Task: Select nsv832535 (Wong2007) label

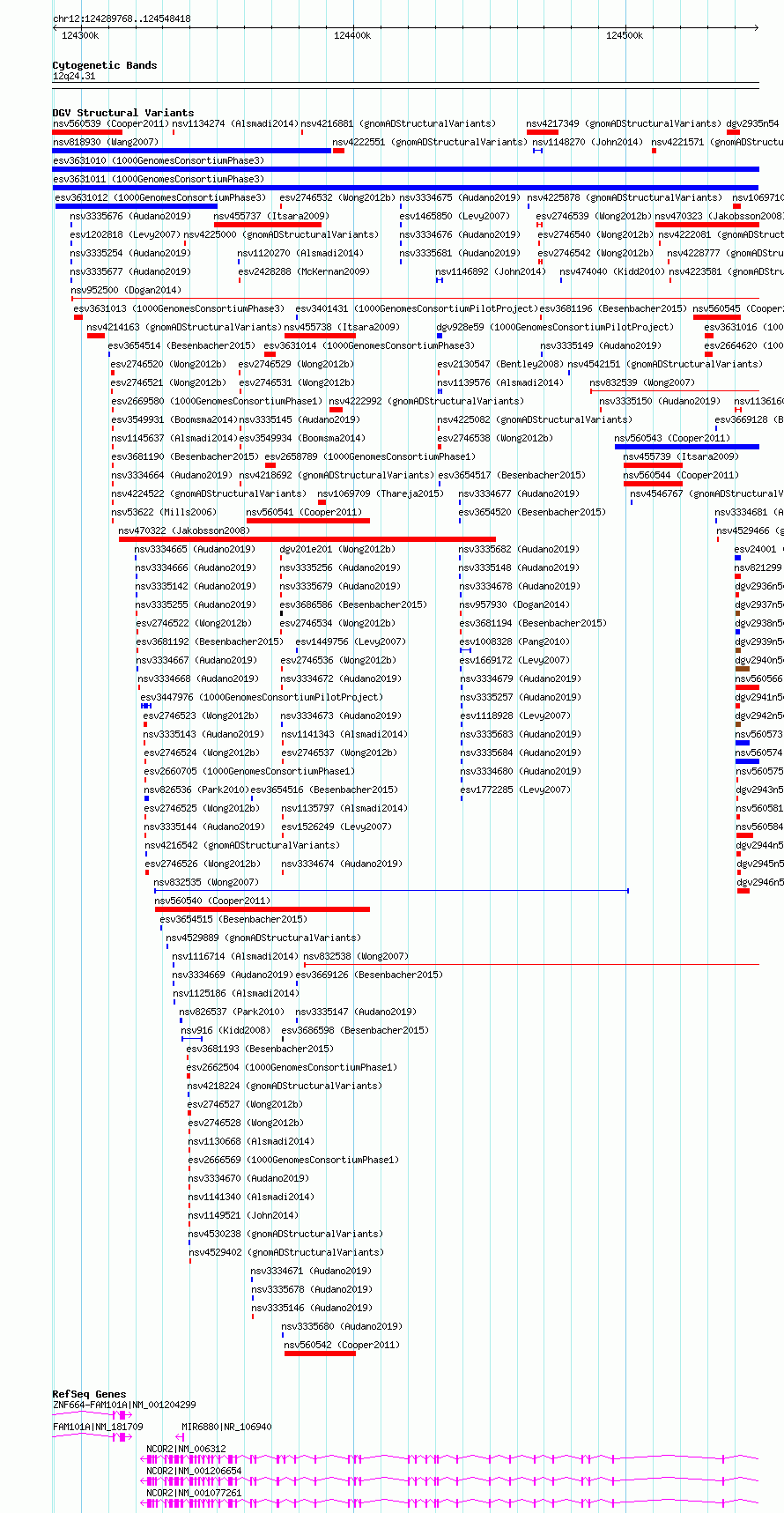Action: pyautogui.click(x=206, y=883)
